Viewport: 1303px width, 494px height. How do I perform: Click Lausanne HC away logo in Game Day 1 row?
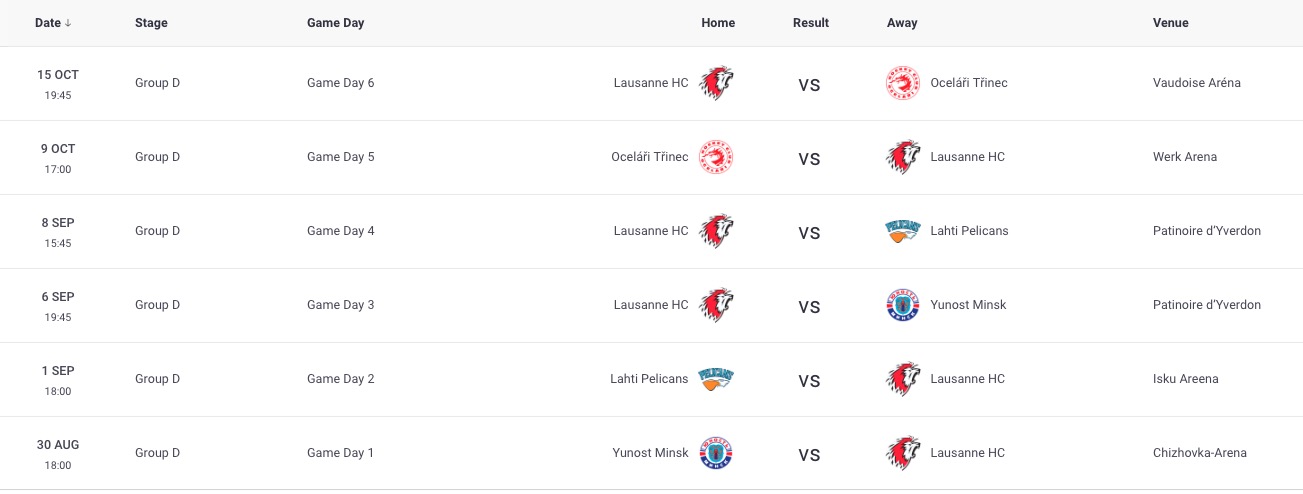pyautogui.click(x=903, y=453)
